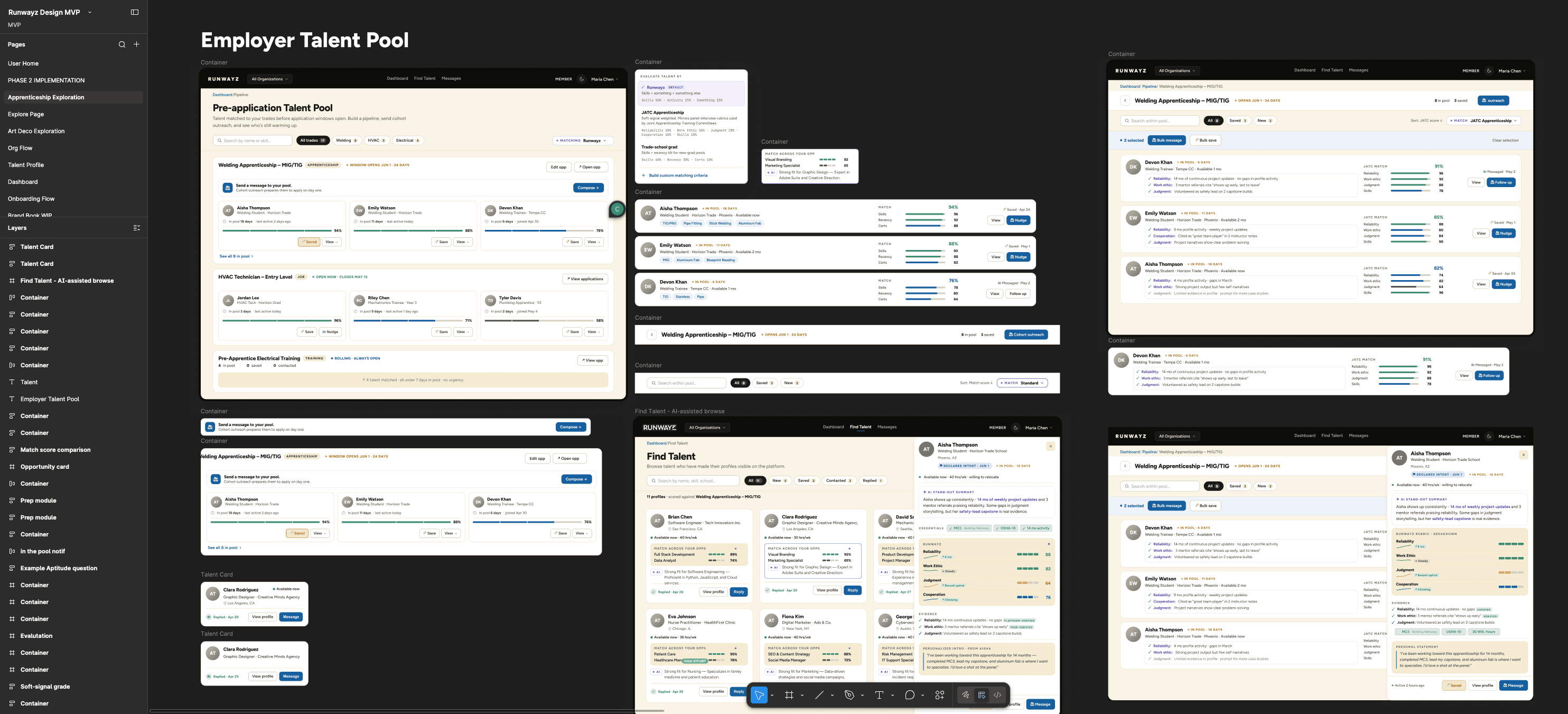Click the frame icon beside Evalutation layer
The width and height of the screenshot is (1568, 714).
tap(12, 636)
